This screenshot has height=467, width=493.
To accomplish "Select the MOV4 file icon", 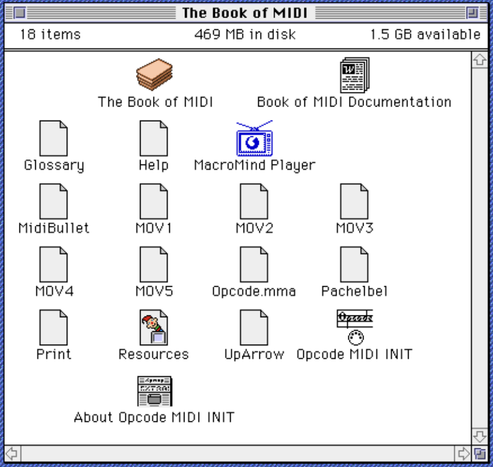I will (x=54, y=264).
